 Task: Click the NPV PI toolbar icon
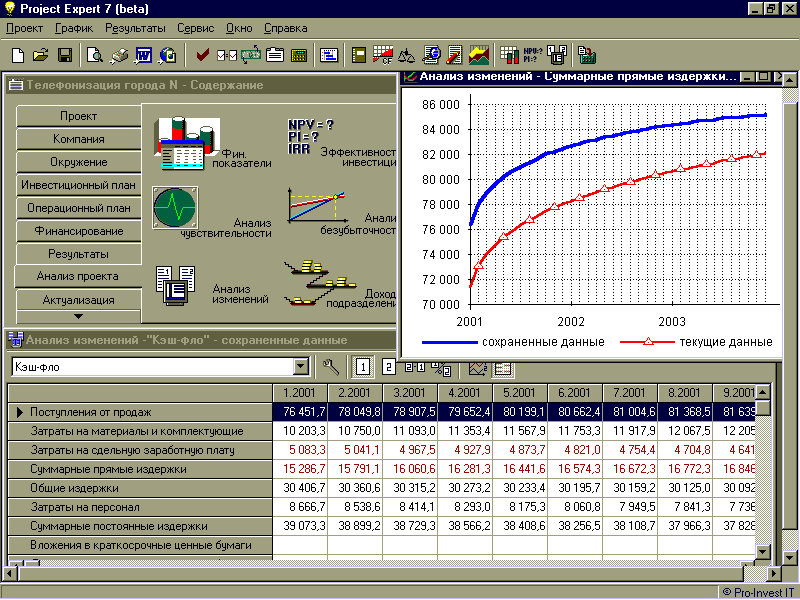(533, 55)
